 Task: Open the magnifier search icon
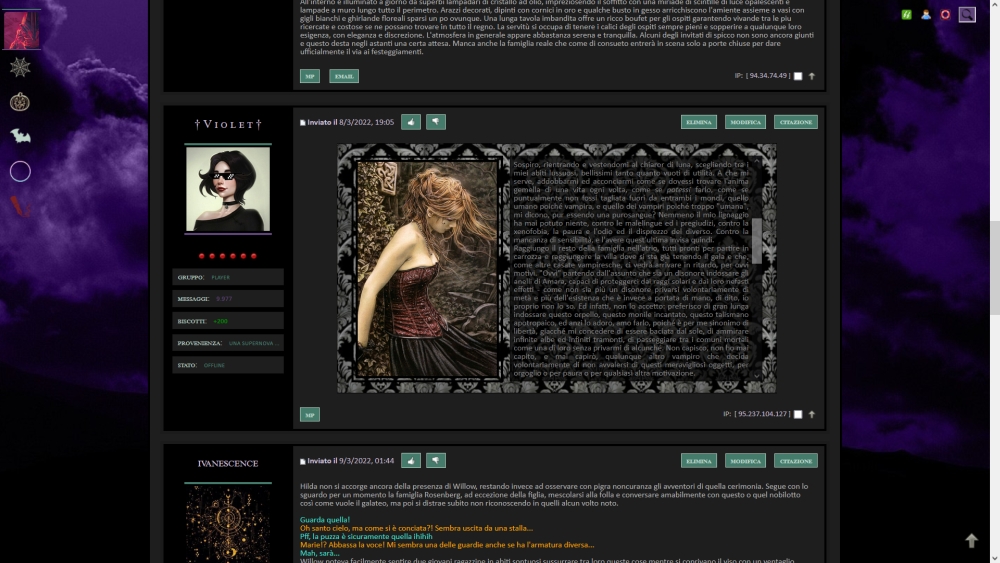pos(967,14)
